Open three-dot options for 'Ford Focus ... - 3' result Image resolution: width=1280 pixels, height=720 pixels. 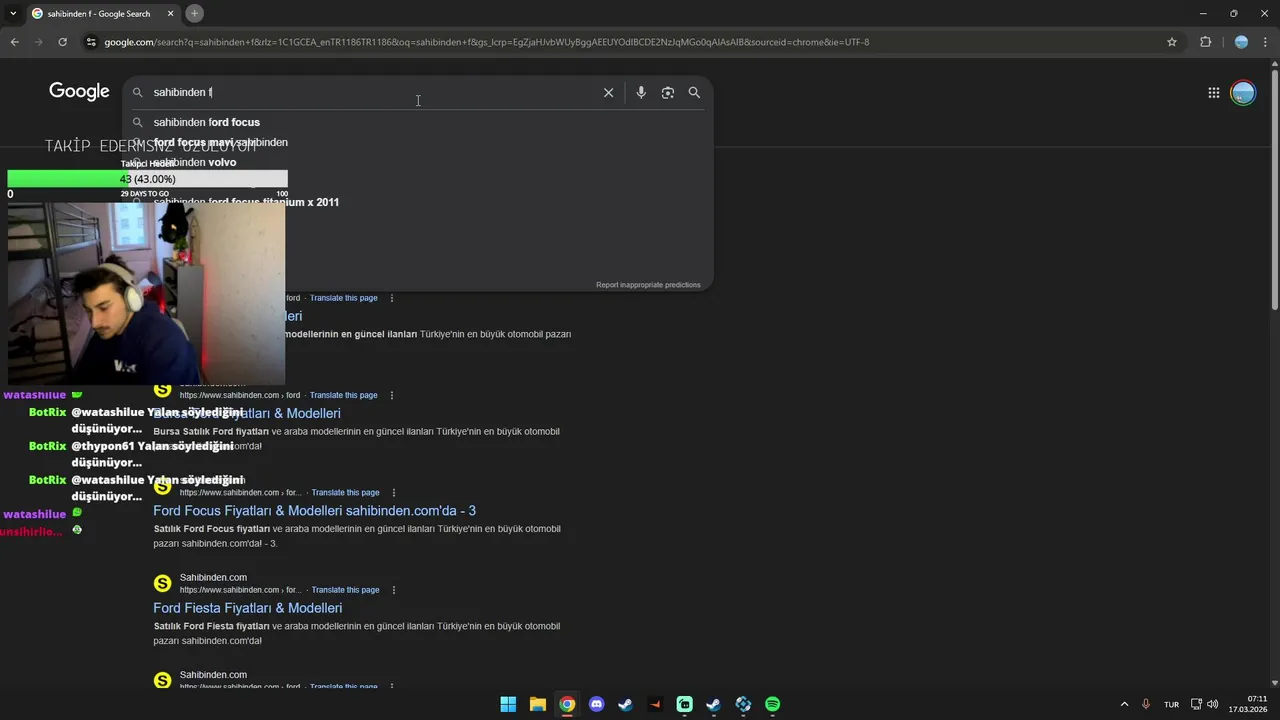point(394,493)
